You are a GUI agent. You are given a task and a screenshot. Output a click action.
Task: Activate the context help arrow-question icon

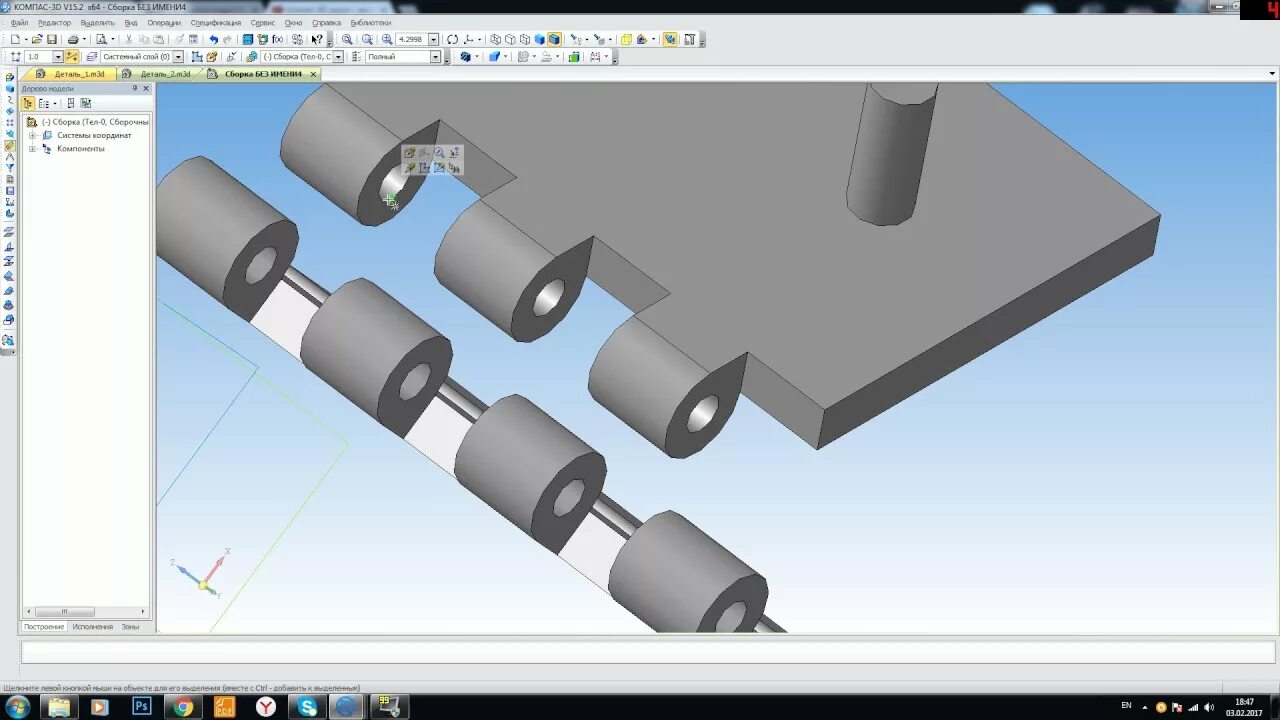point(317,39)
